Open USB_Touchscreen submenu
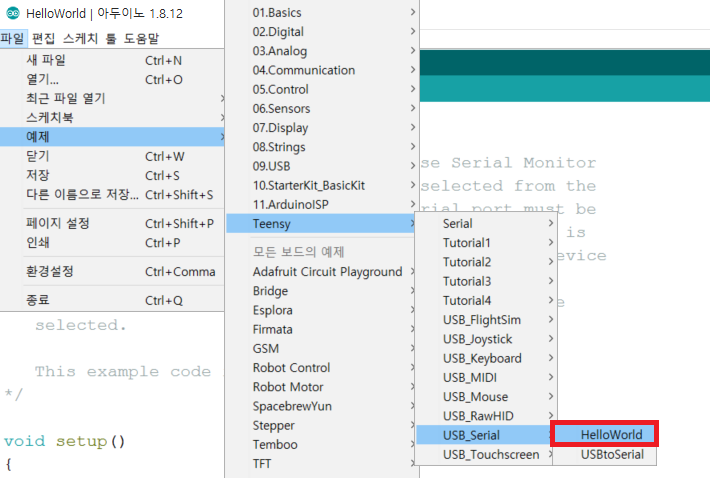This screenshot has height=478, width=710. [486, 454]
